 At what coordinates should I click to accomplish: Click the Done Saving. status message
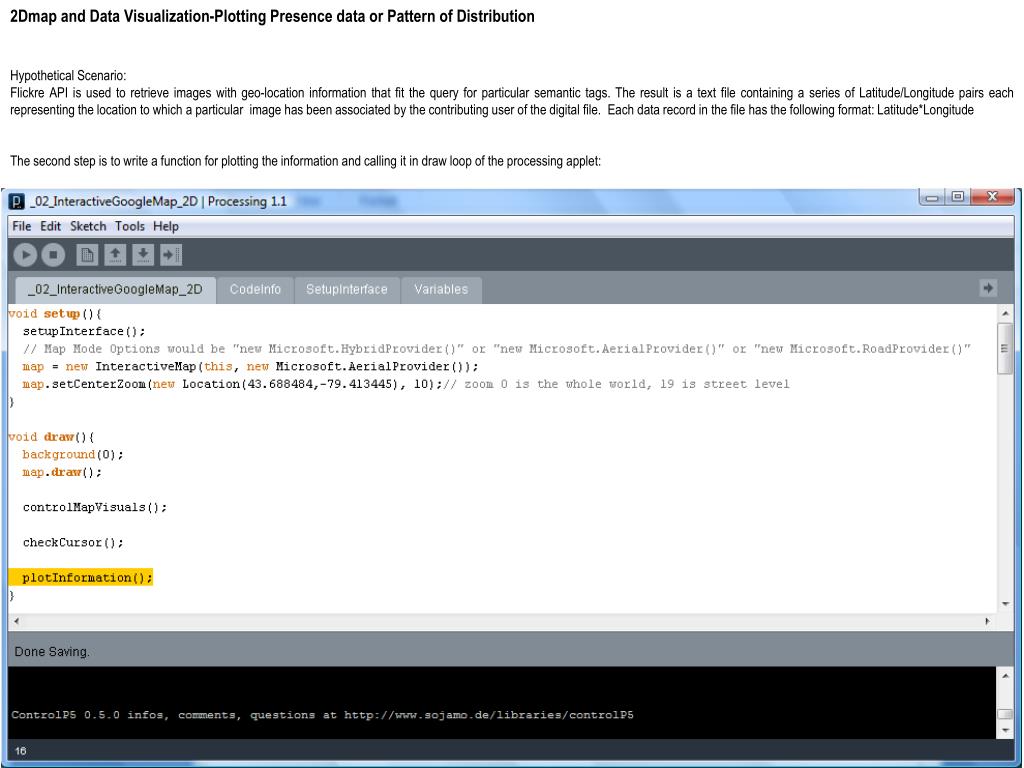point(52,652)
